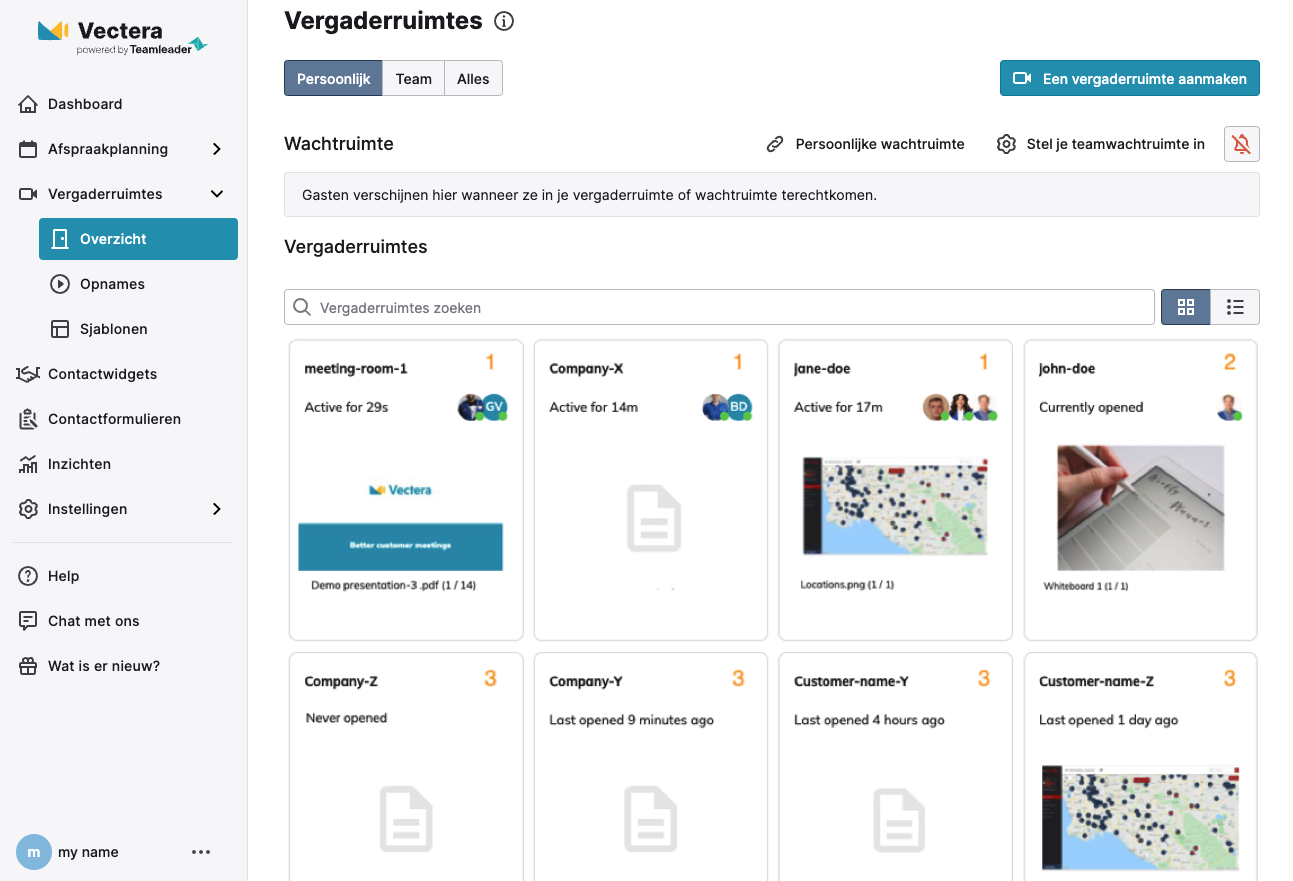Click the Vergaderruimtes zoeken search field

(x=720, y=308)
